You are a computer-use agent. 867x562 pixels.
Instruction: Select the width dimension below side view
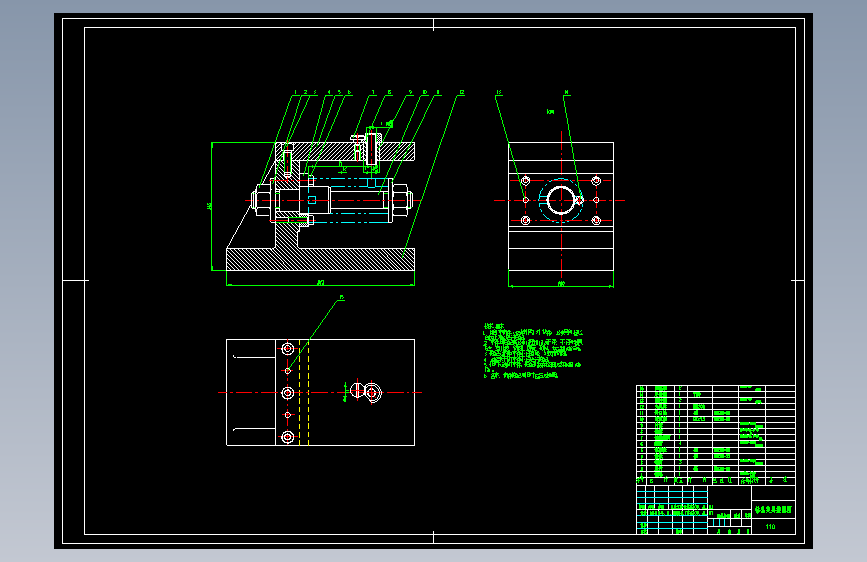(x=561, y=284)
